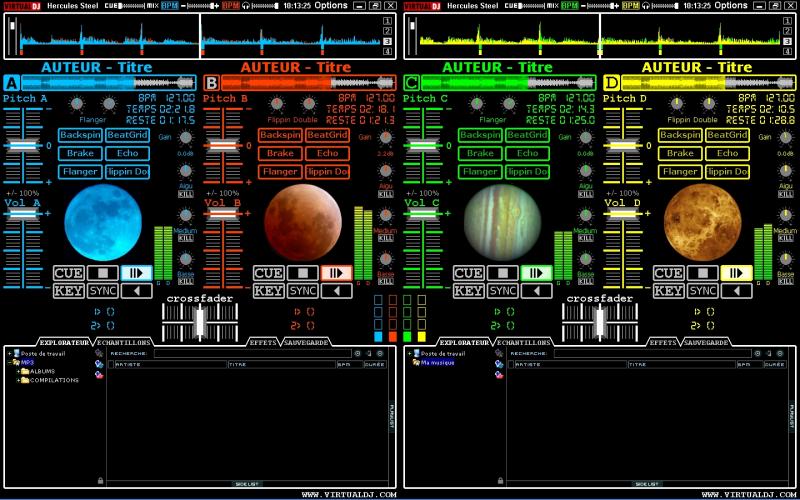This screenshot has height=500, width=800.
Task: Toggle the Medium KILL switch on deck A
Action: [186, 238]
